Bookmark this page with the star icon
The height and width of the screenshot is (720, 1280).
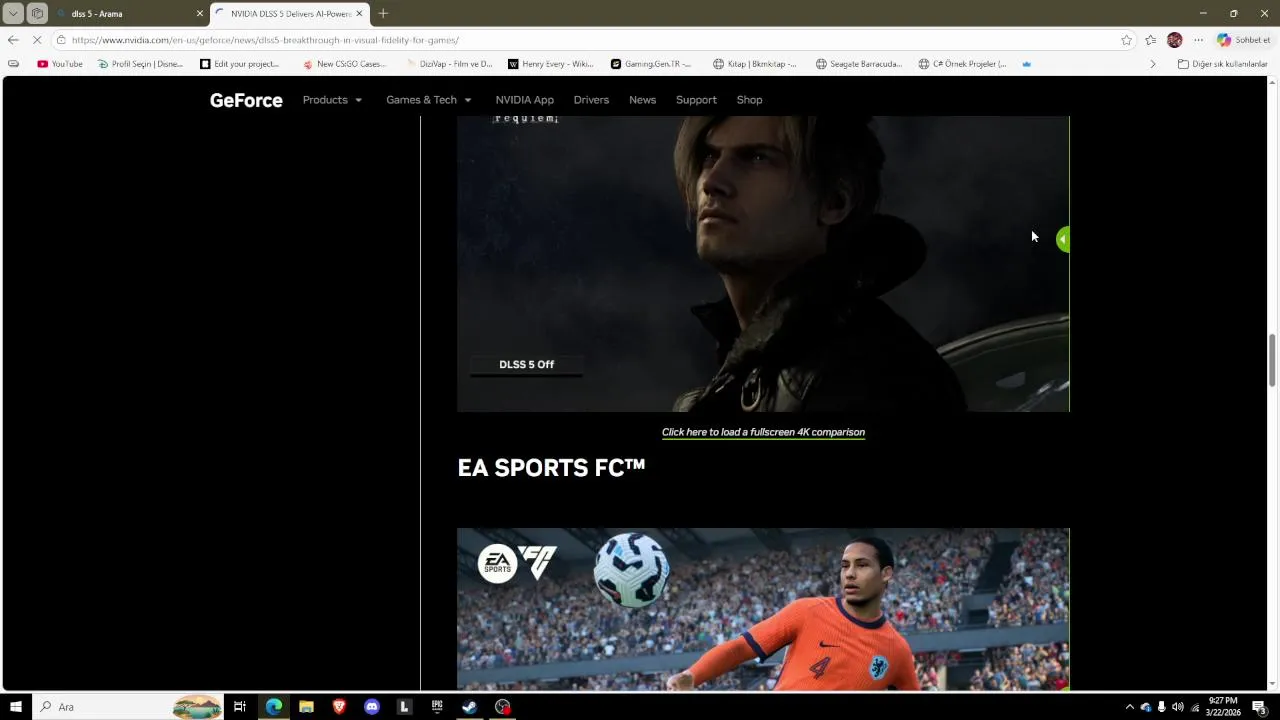coord(1127,40)
